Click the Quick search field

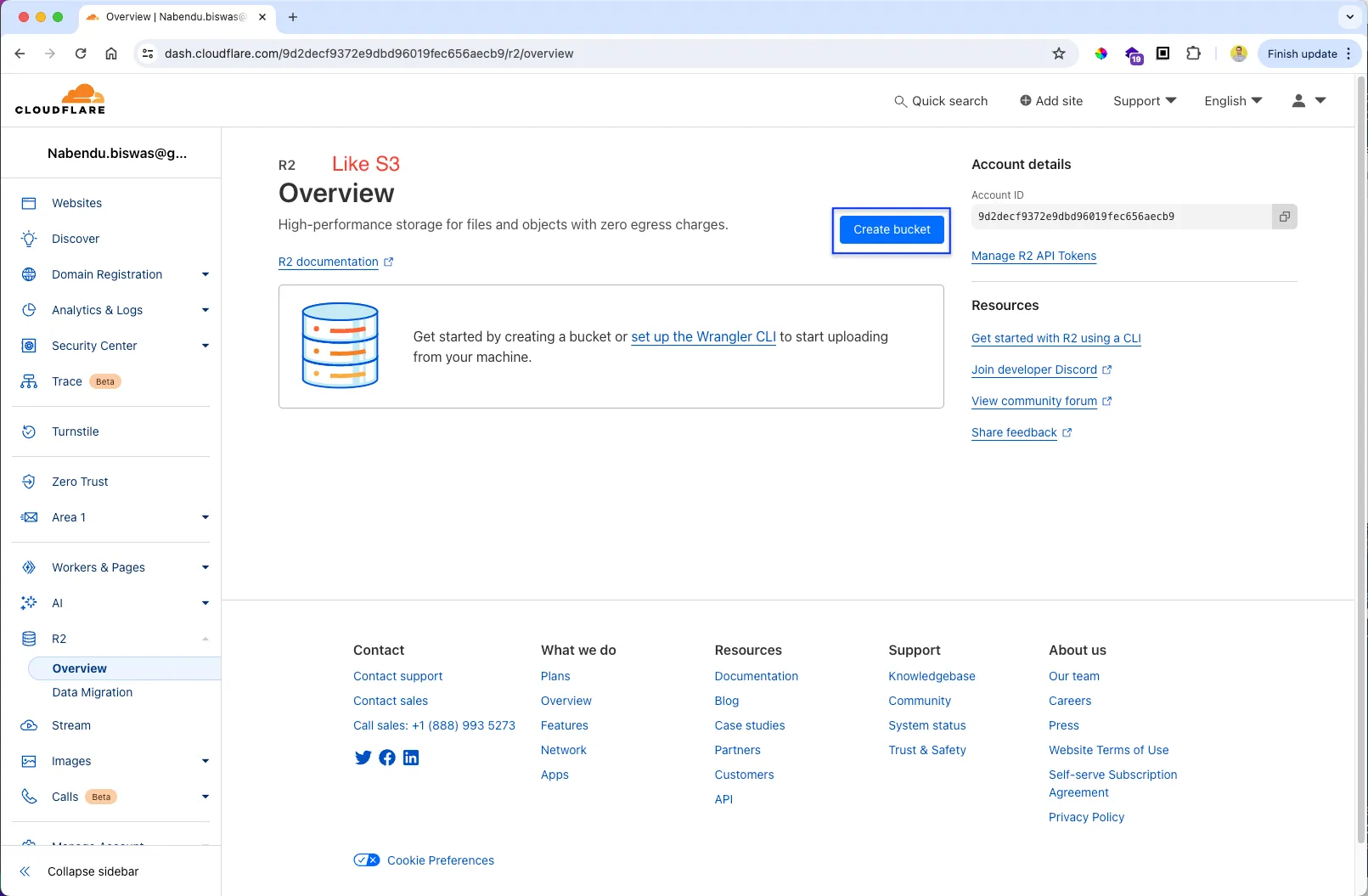point(941,101)
